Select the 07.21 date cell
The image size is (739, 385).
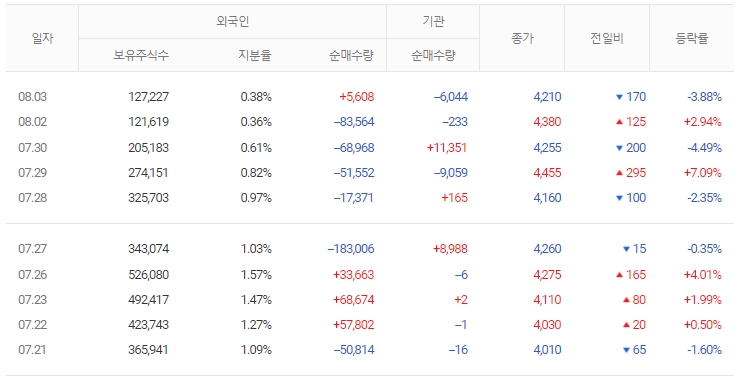tap(33, 349)
